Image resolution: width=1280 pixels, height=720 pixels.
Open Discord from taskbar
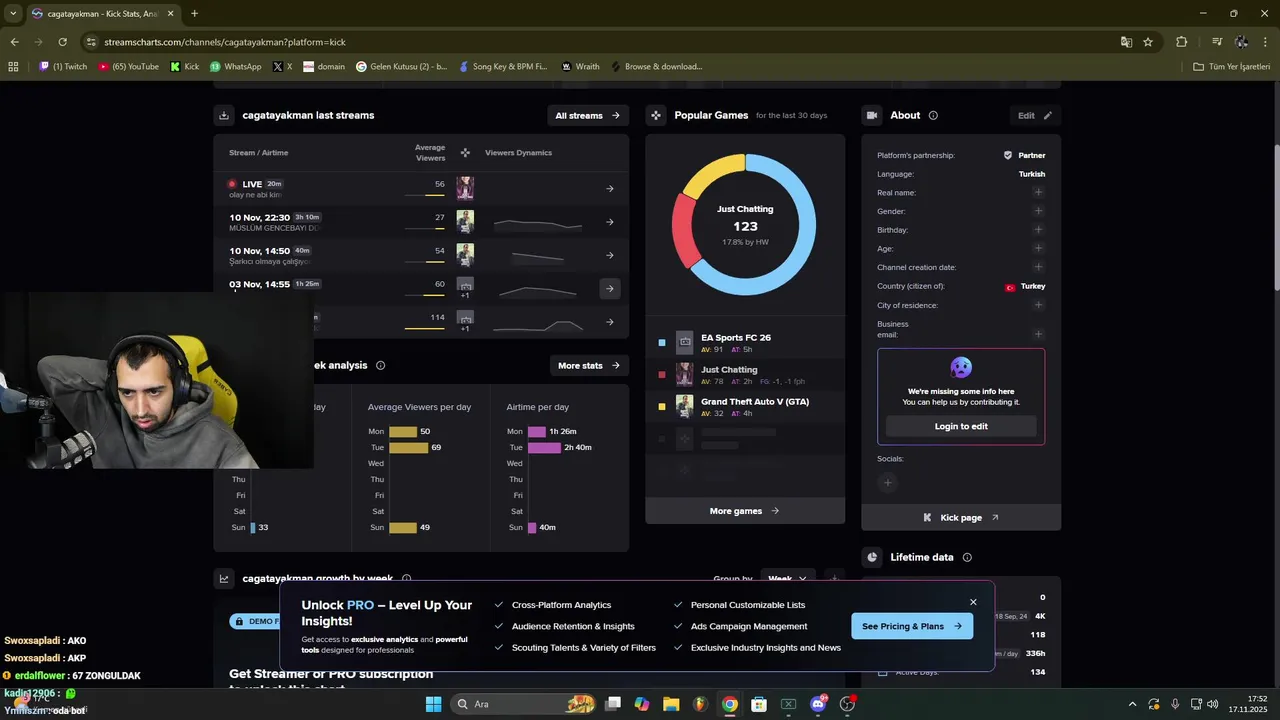click(818, 704)
